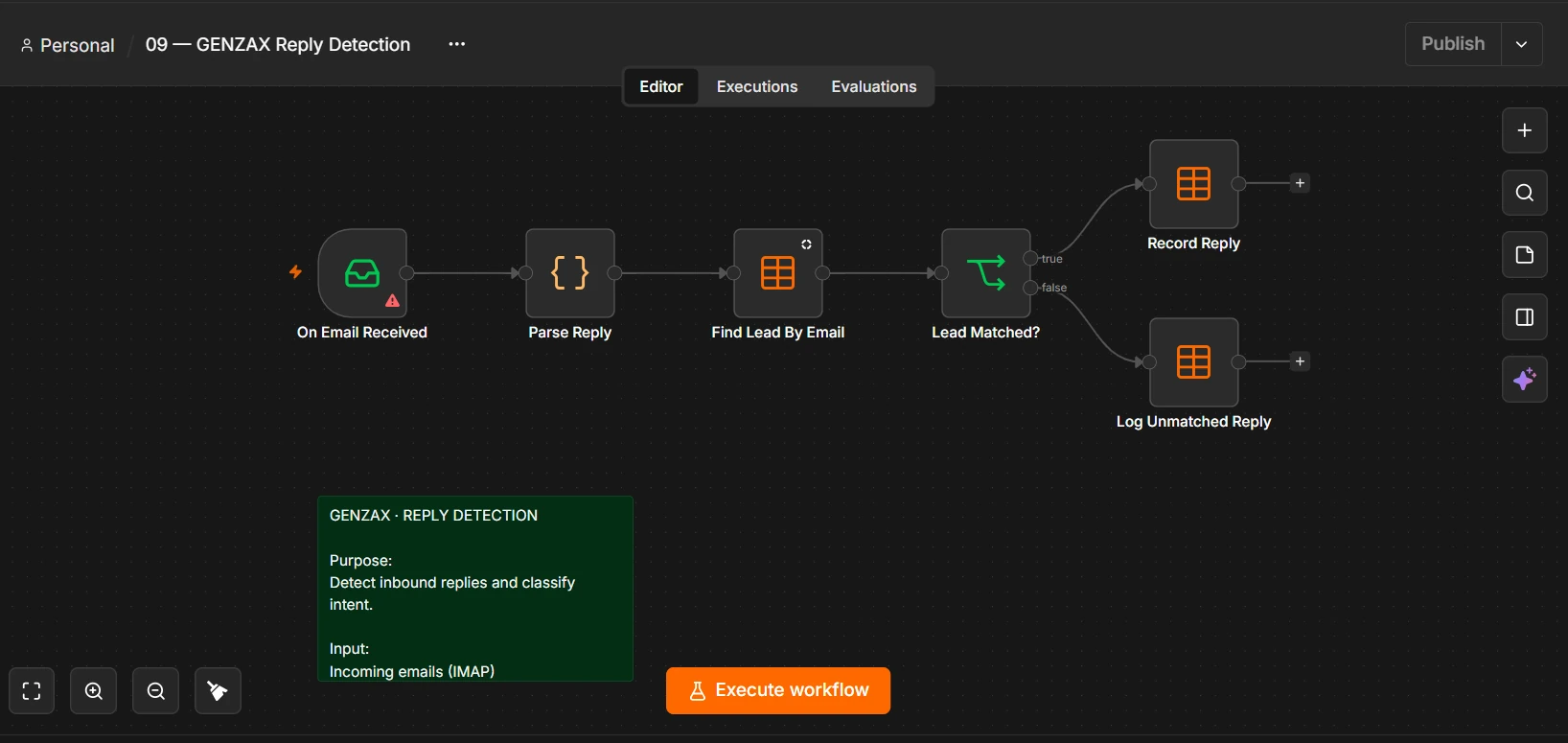Viewport: 1568px width, 743px height.
Task: Click the false output of Lead Matched?
Action: coord(1031,288)
